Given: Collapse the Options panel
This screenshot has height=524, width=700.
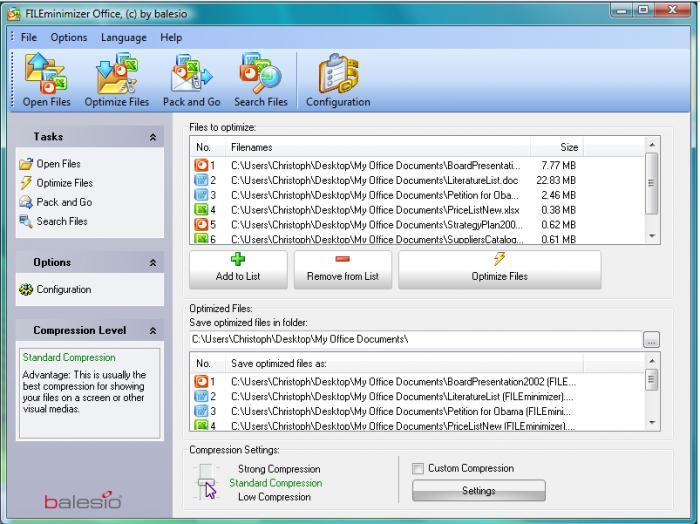Looking at the screenshot, I should [153, 263].
